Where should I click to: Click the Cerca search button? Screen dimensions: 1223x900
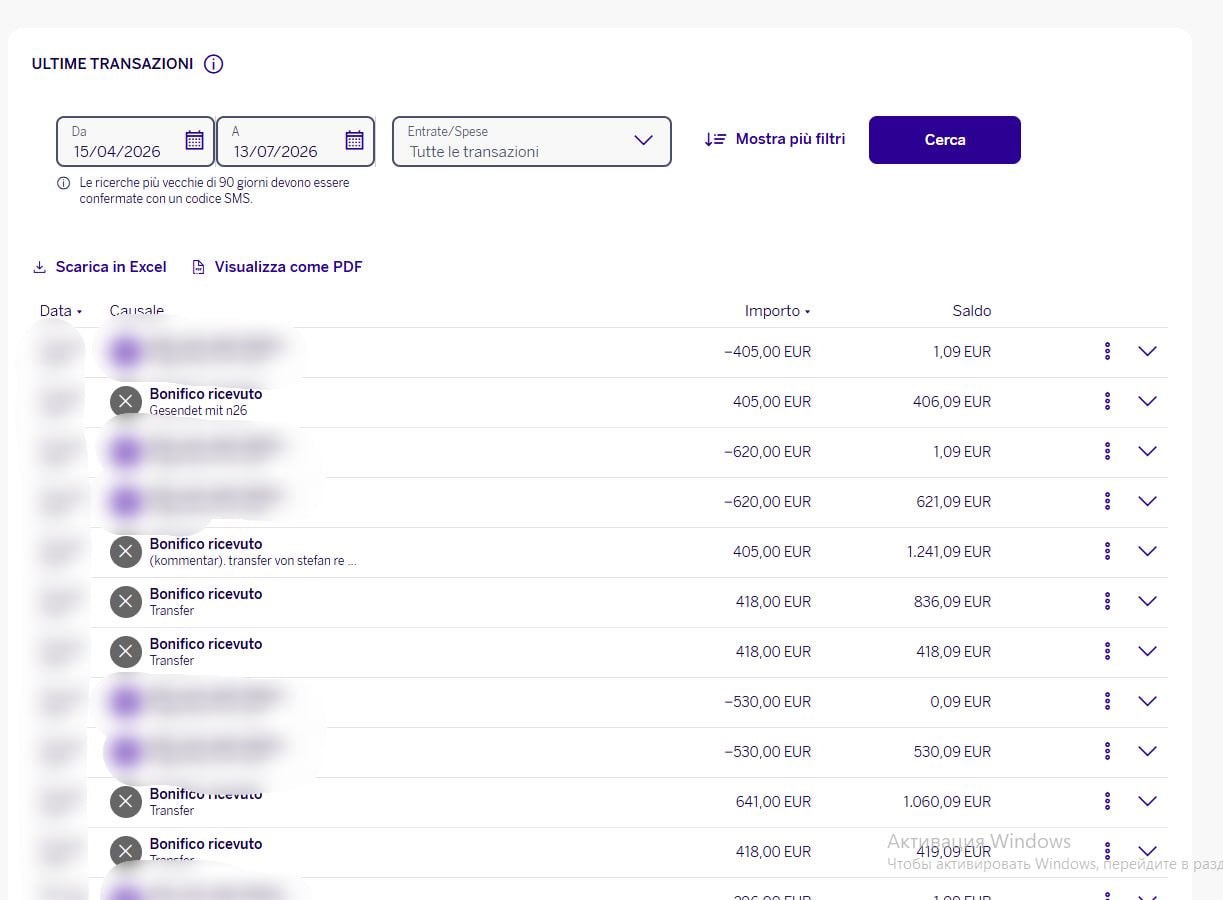[944, 140]
